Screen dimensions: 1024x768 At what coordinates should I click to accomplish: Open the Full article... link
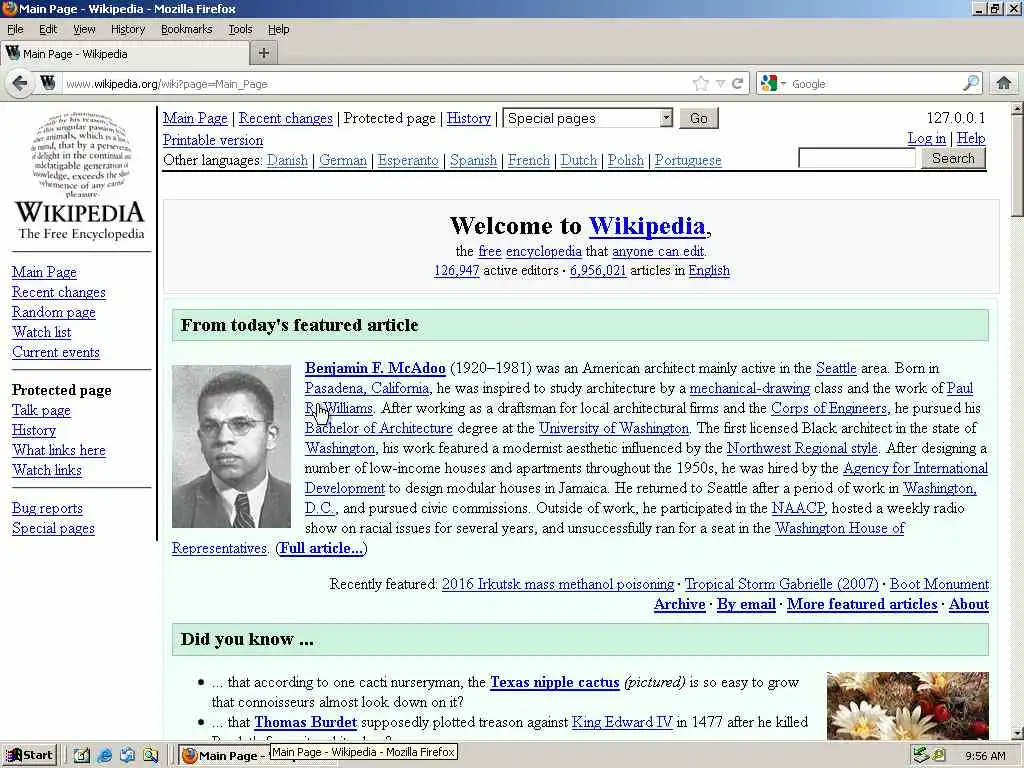321,549
